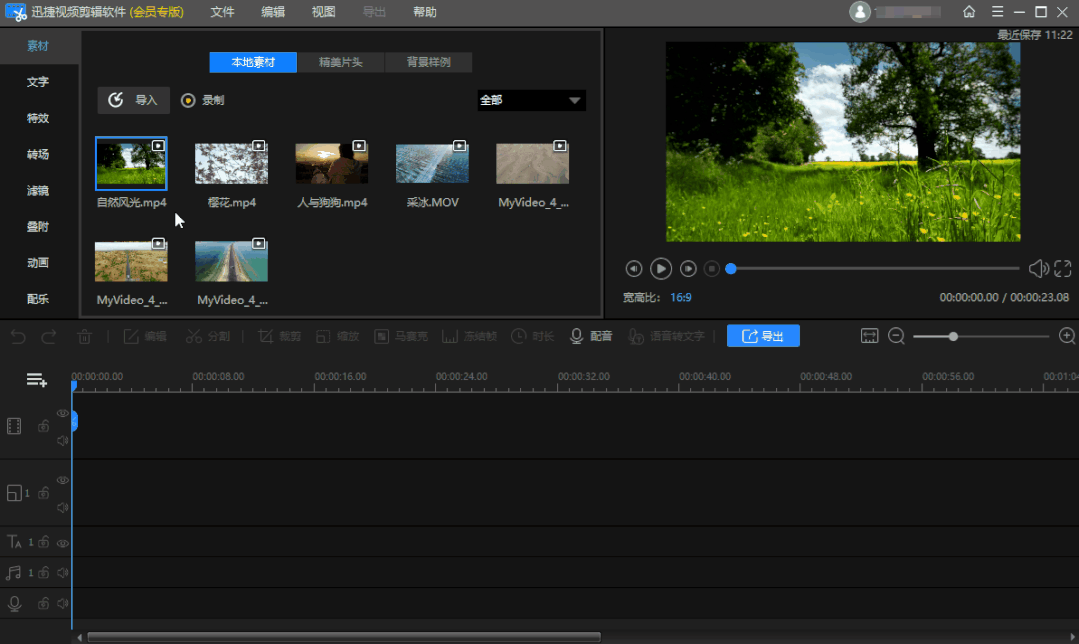Mute the picture-in-picture overlay track

62,507
